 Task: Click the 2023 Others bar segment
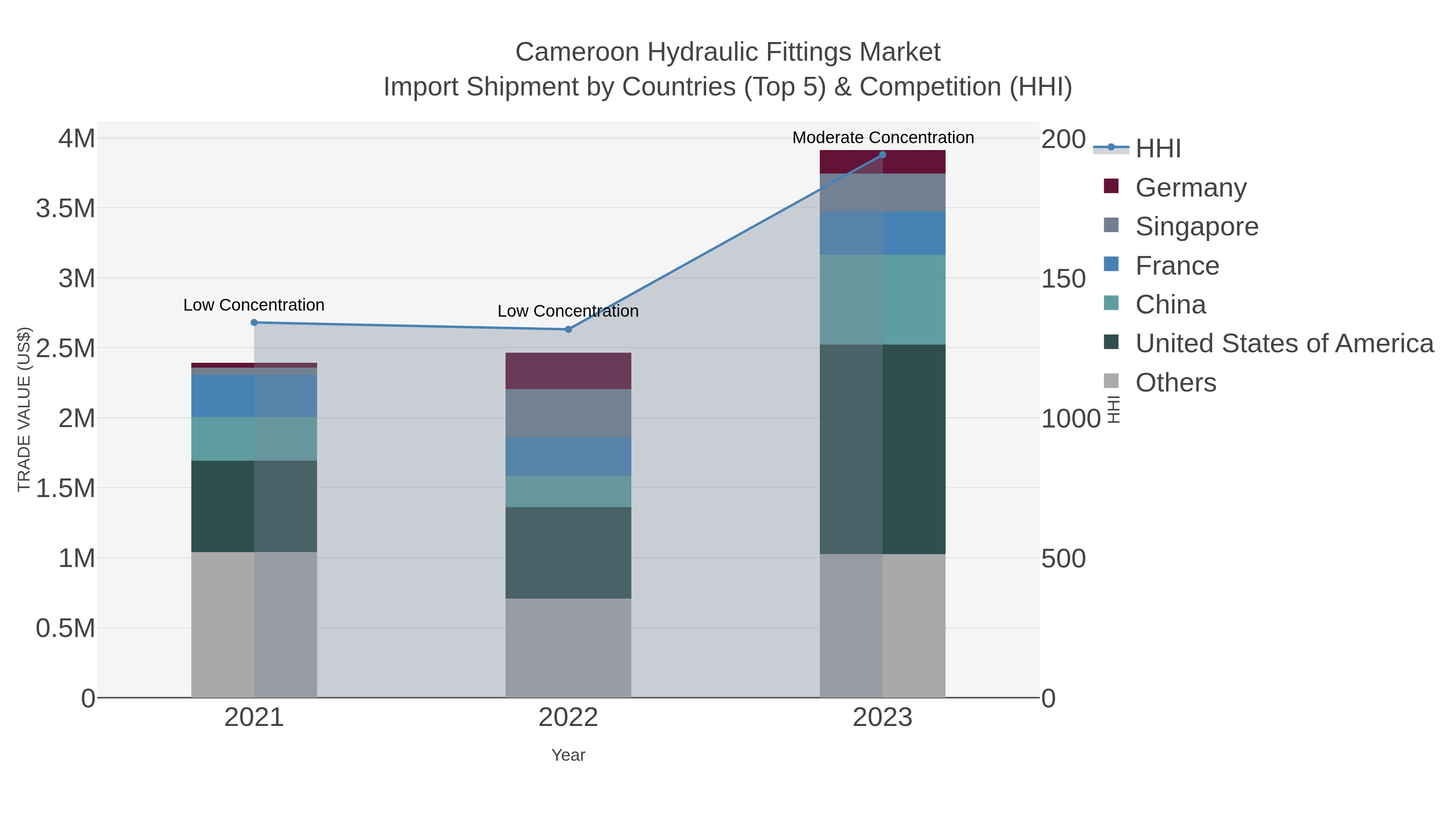883,626
